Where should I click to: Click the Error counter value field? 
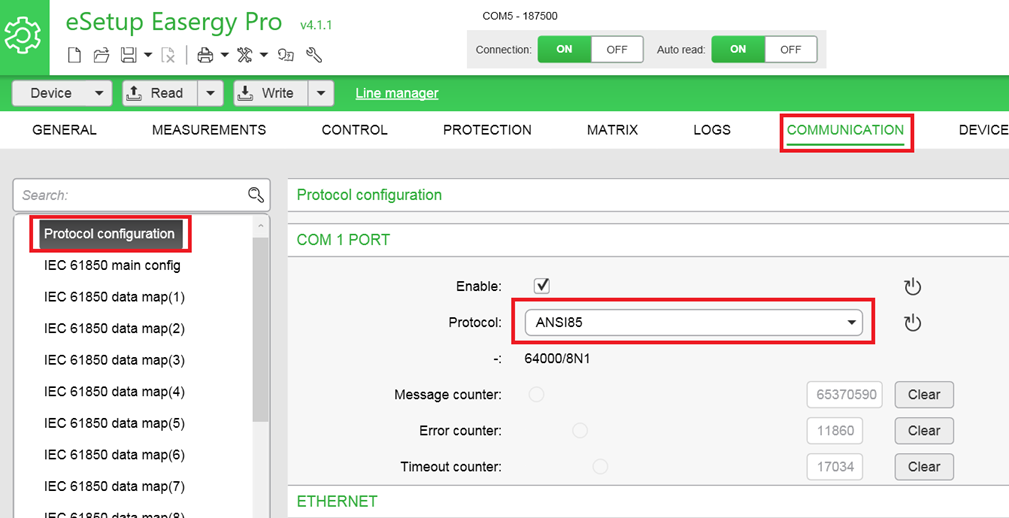835,430
